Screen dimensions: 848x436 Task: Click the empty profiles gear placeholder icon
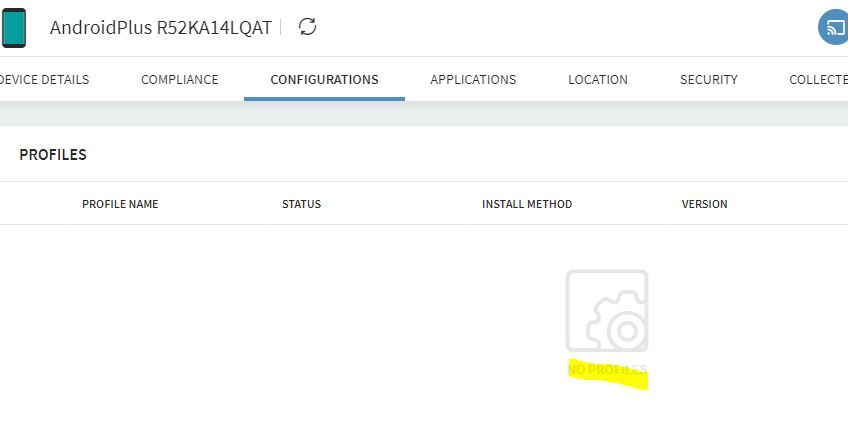pos(606,311)
